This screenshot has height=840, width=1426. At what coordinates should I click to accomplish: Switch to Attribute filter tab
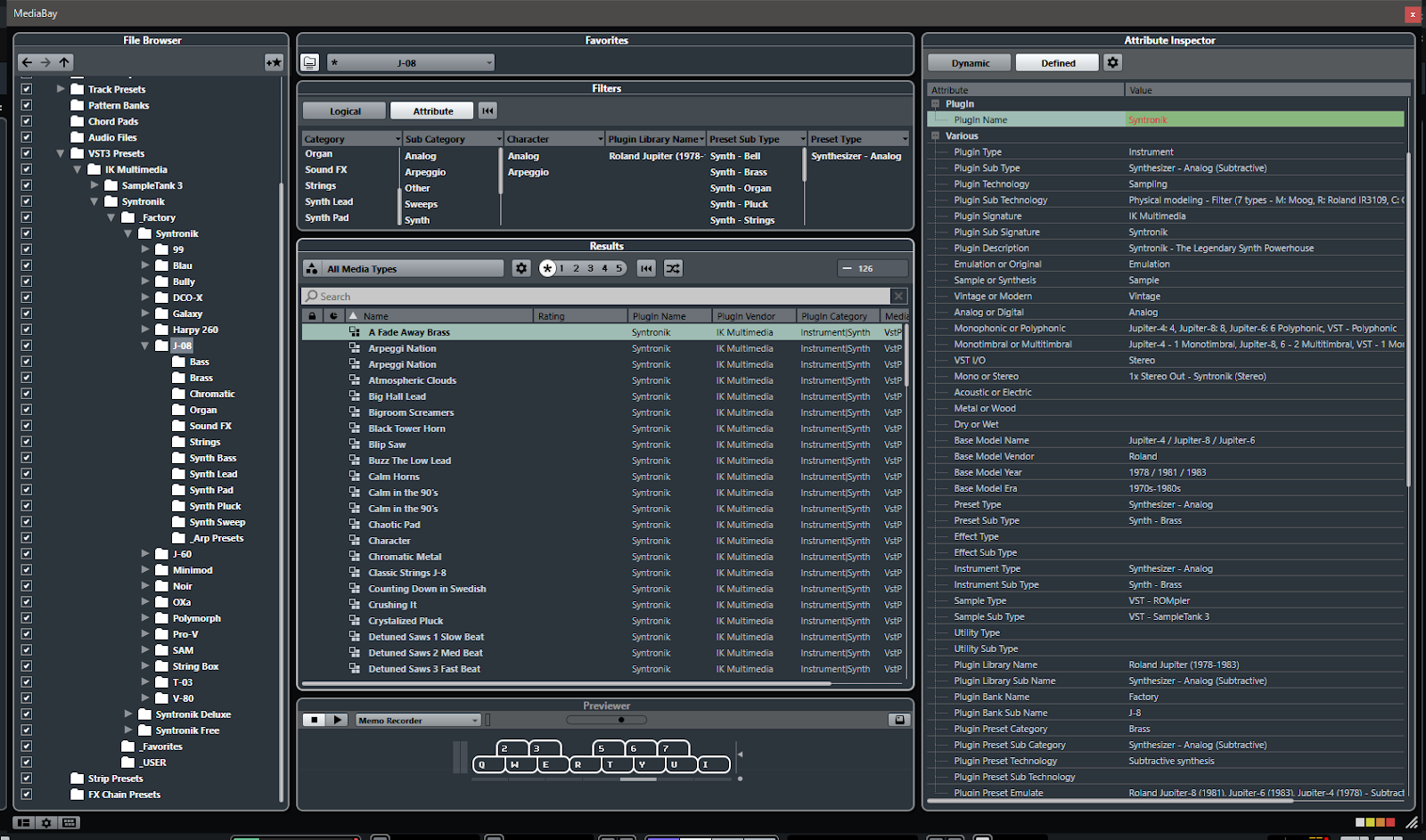coord(433,110)
